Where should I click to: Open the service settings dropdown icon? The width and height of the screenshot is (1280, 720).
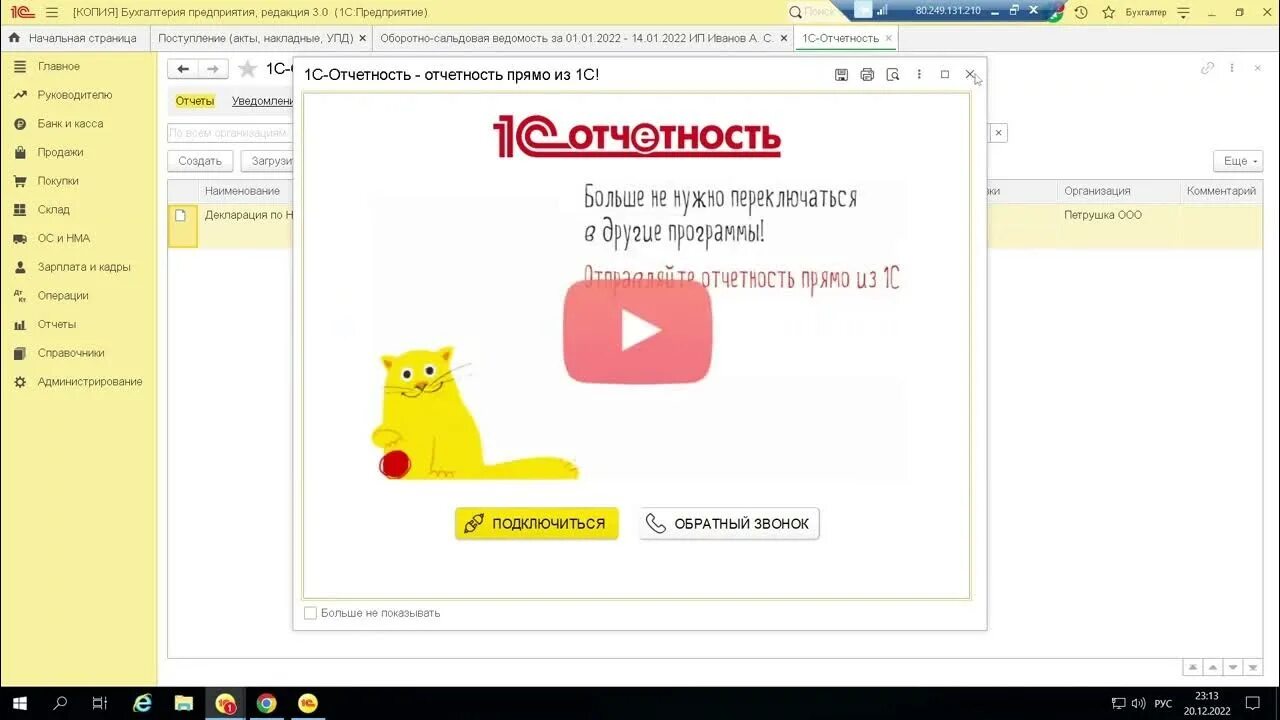click(x=1184, y=12)
